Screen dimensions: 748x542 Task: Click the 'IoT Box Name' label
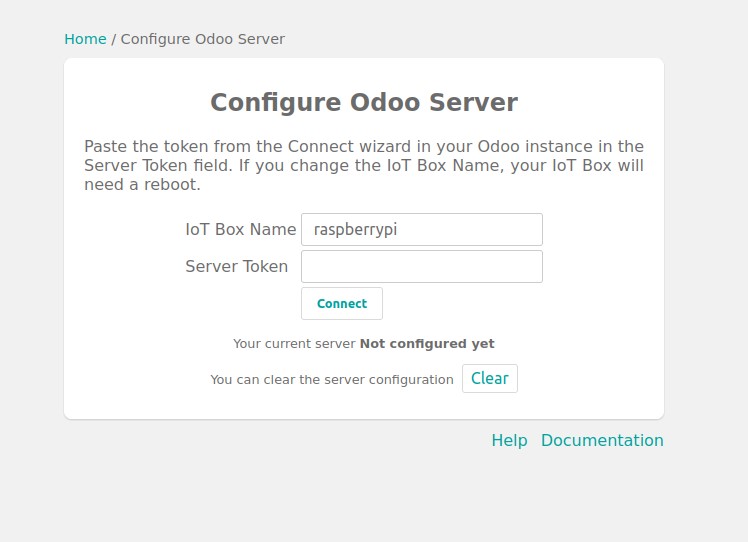[240, 229]
